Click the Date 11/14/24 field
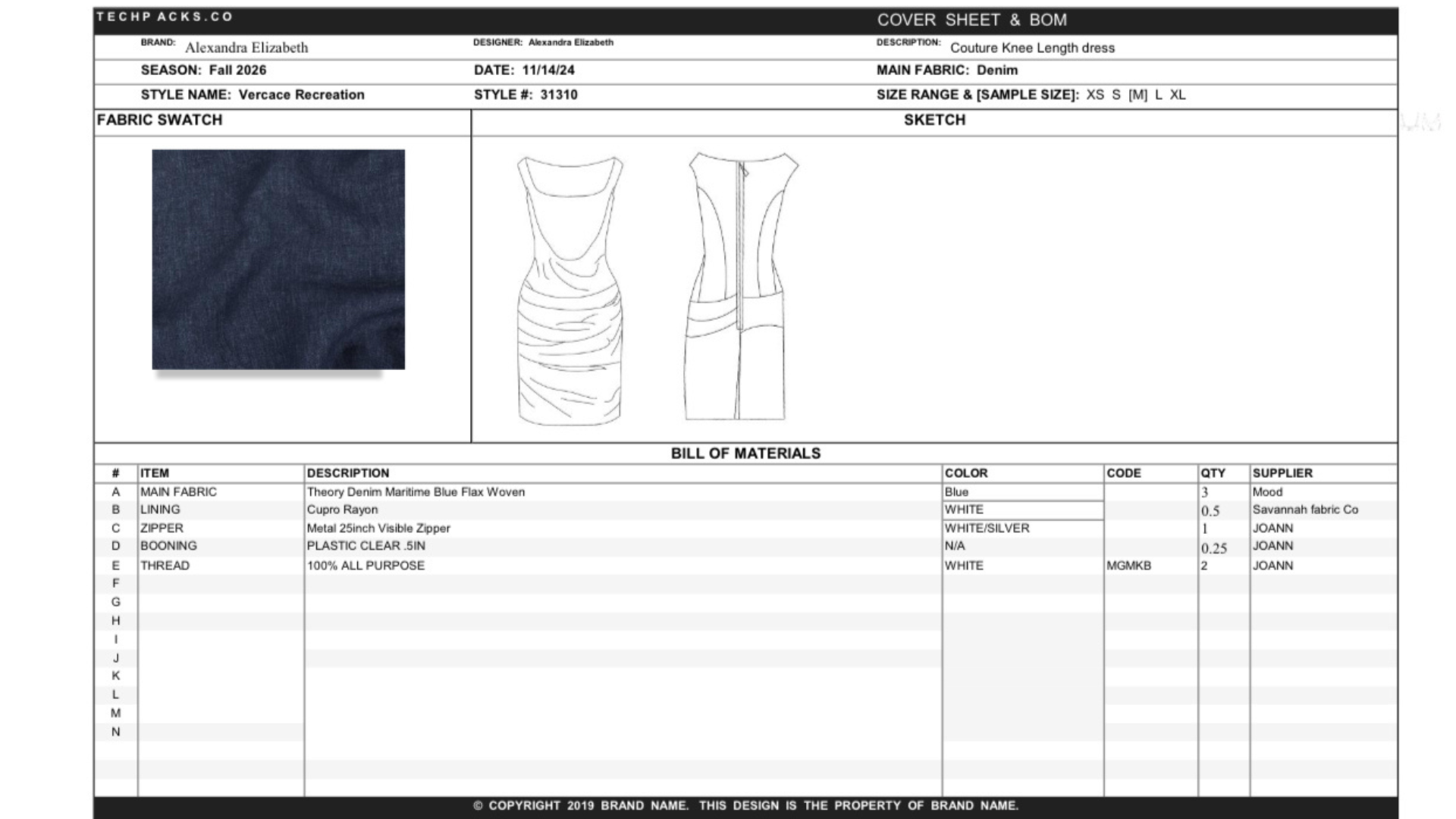Image resolution: width=1456 pixels, height=819 pixels. (x=548, y=71)
